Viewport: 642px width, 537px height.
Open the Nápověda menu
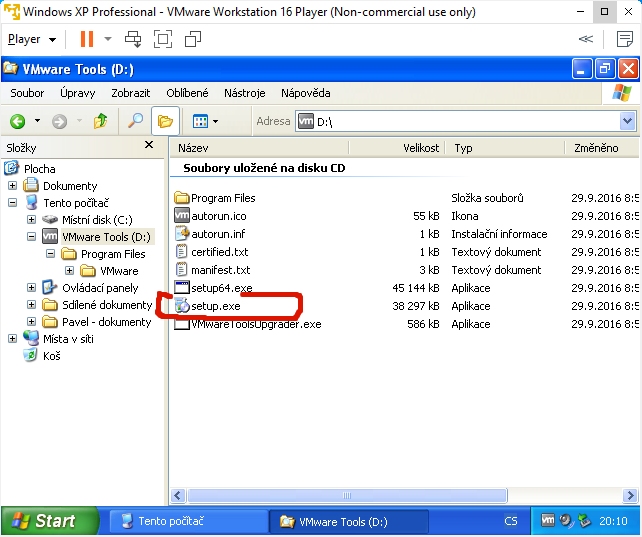305,93
